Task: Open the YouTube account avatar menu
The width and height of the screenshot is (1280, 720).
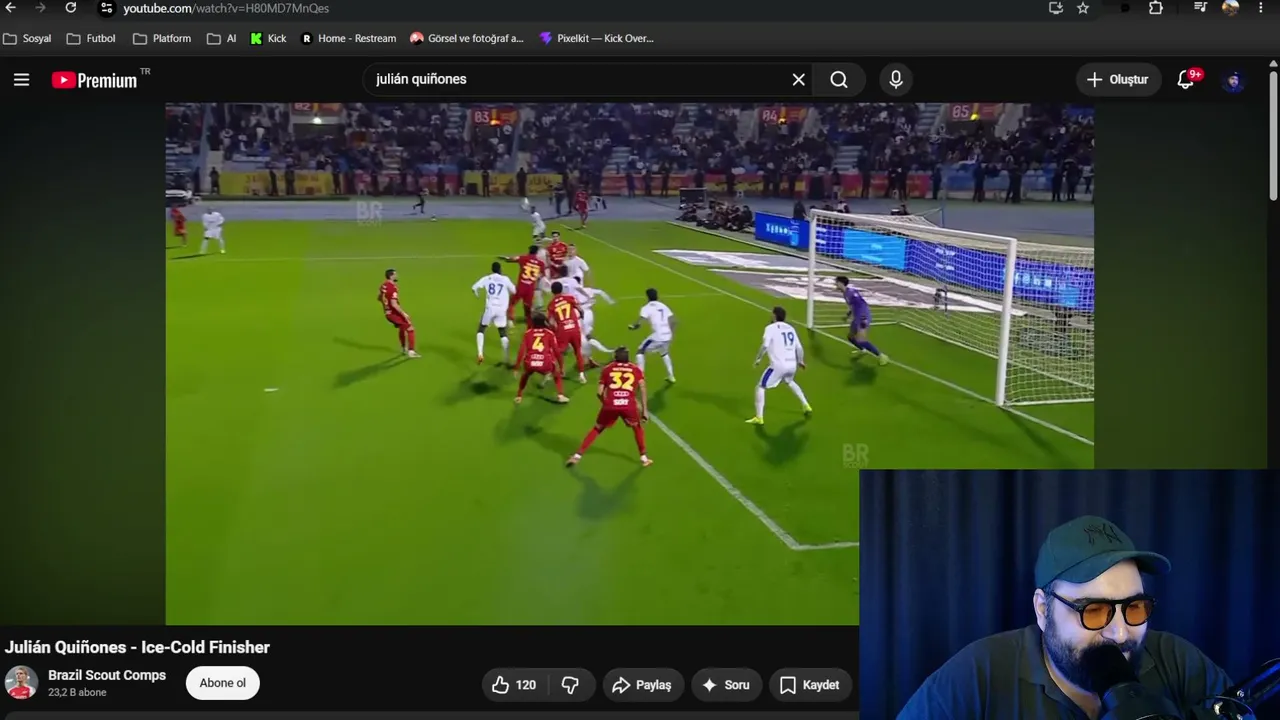Action: pyautogui.click(x=1234, y=80)
